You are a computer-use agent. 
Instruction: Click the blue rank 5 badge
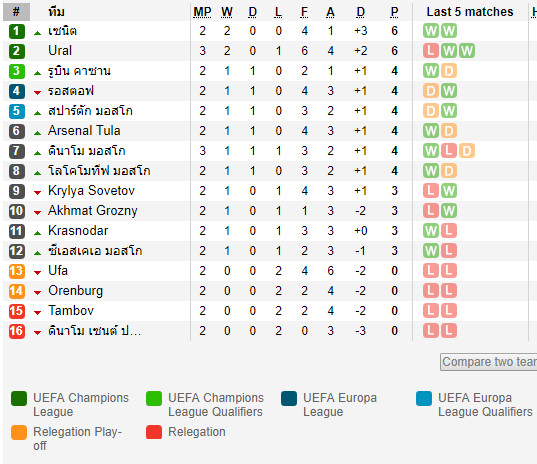point(16,111)
